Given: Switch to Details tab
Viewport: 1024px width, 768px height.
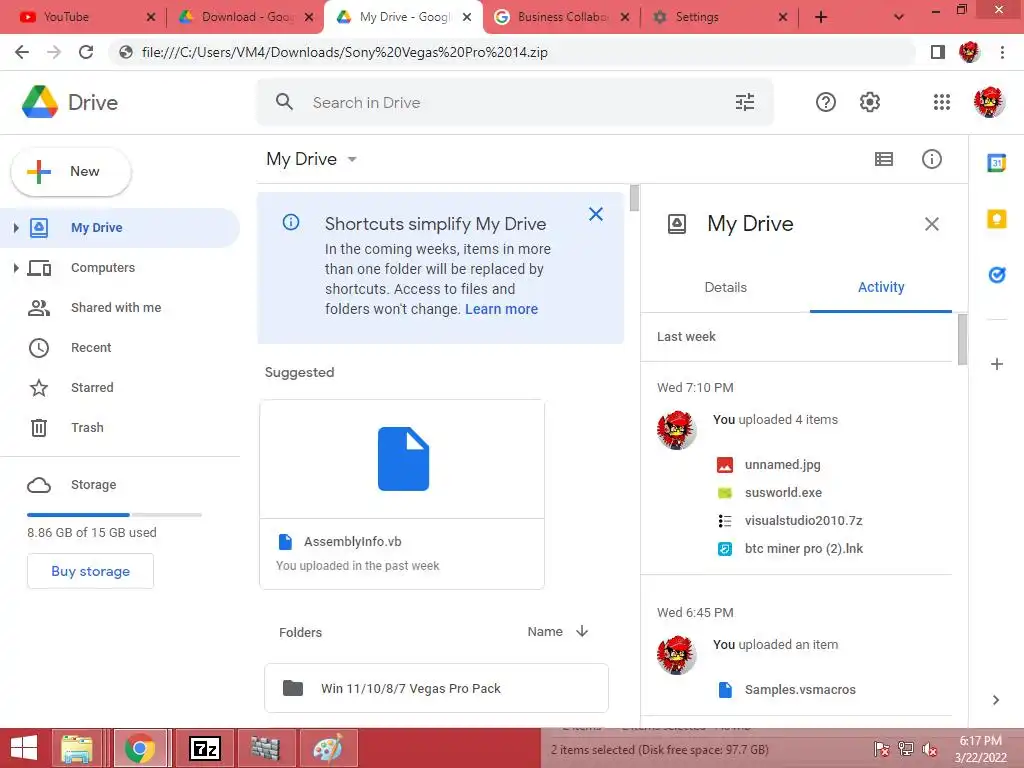Looking at the screenshot, I should (x=726, y=287).
